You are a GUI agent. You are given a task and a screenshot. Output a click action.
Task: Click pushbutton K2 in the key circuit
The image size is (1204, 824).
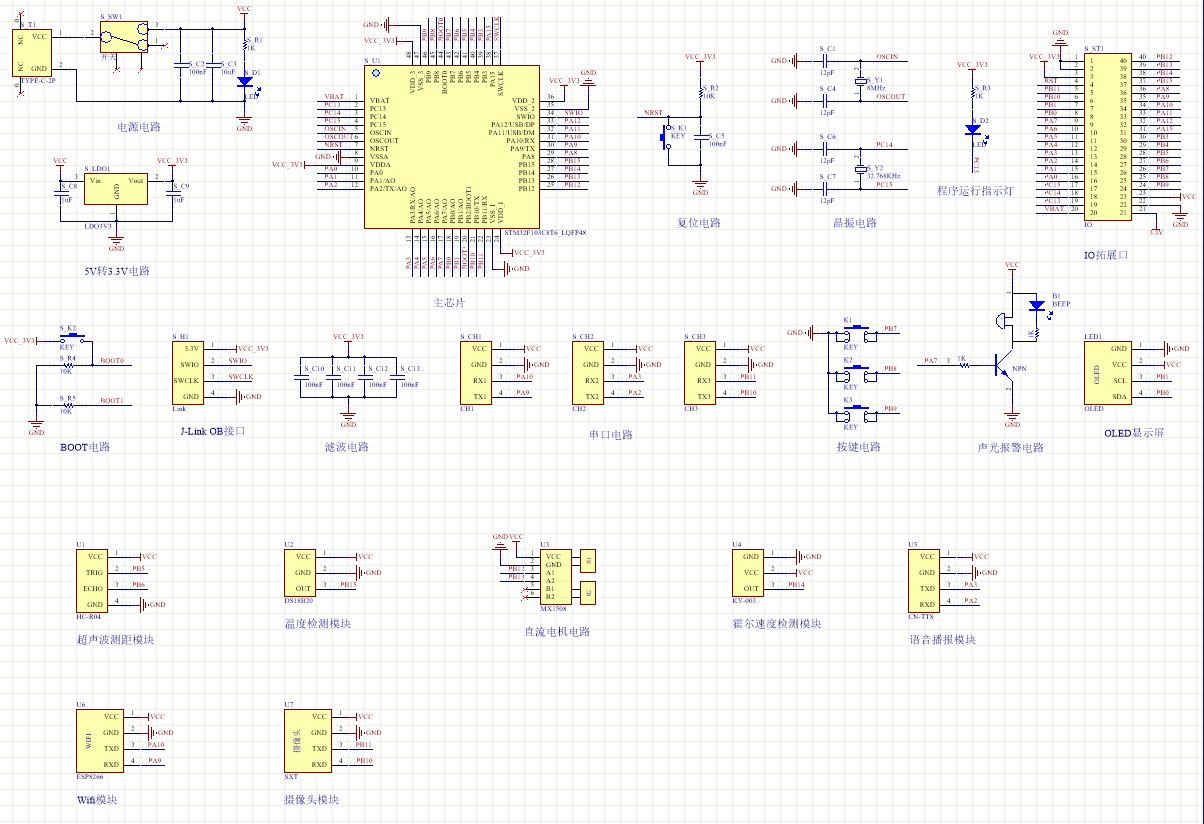tap(857, 373)
